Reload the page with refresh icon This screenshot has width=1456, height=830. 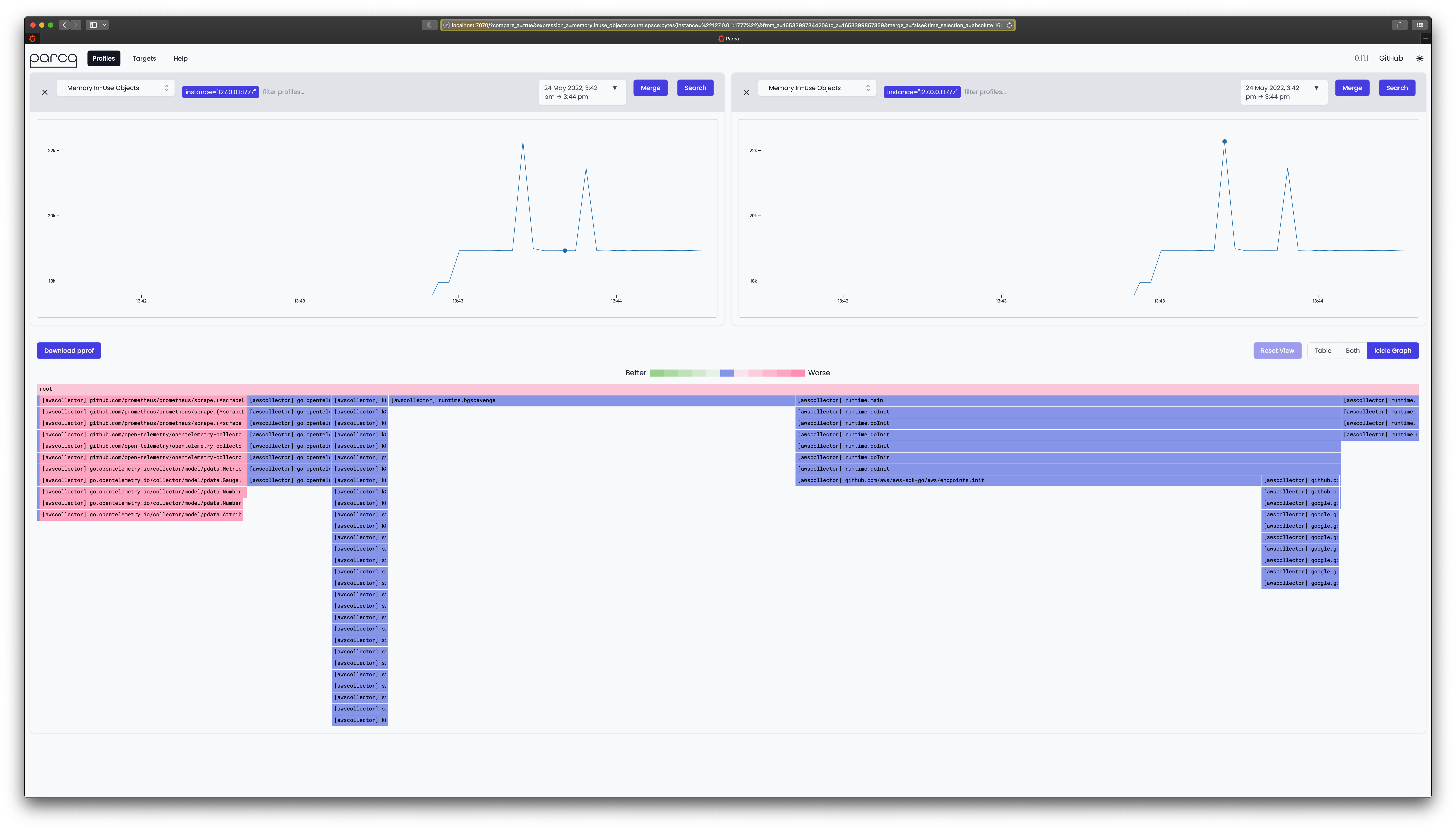[x=1009, y=25]
